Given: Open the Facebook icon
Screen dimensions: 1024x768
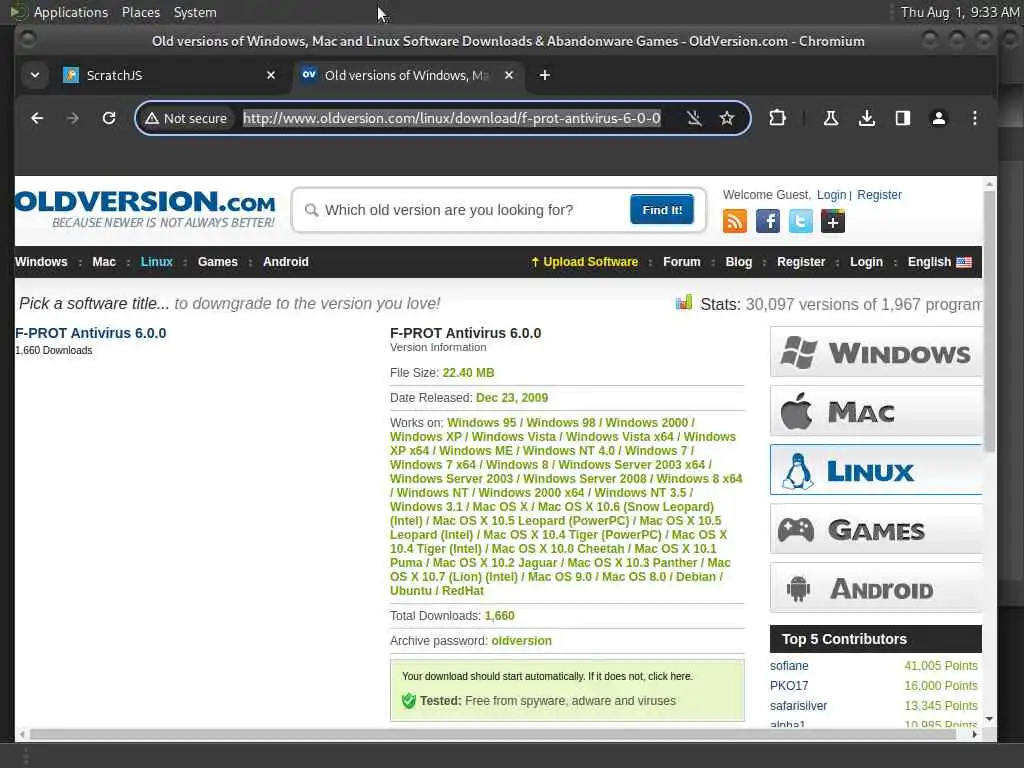Looking at the screenshot, I should click(x=767, y=221).
